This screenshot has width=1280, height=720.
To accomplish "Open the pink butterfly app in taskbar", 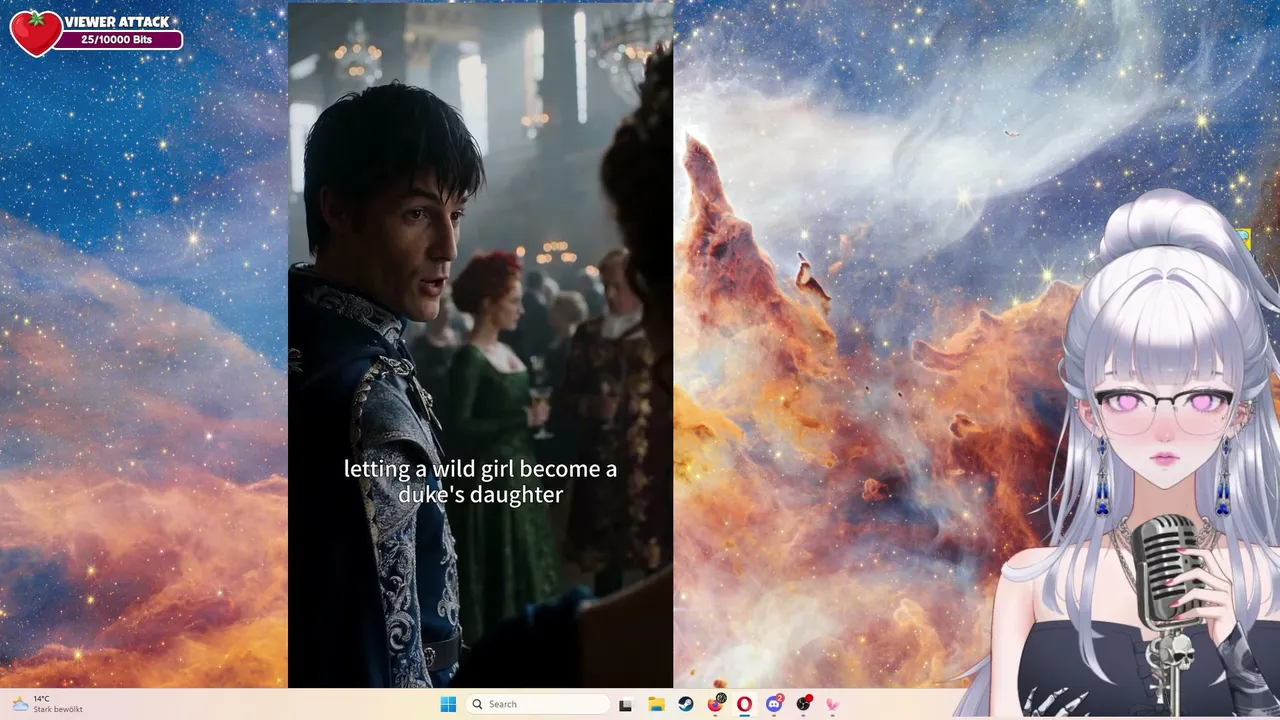I will pyautogui.click(x=832, y=704).
